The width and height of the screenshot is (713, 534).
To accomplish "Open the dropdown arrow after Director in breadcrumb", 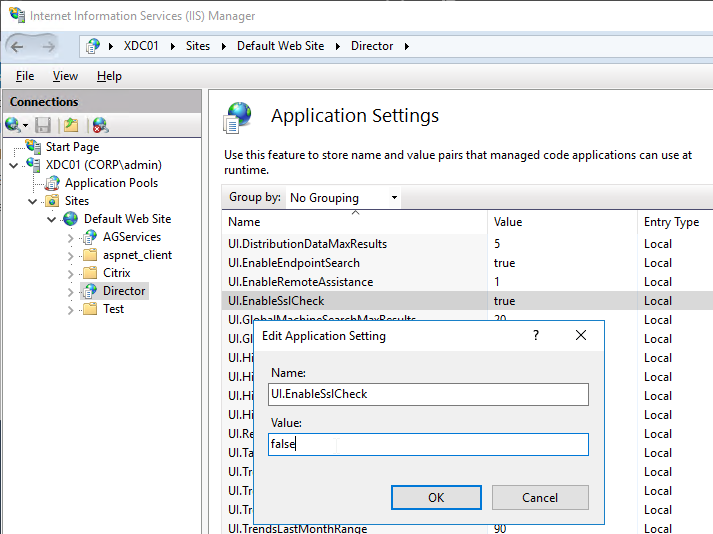I will tap(407, 46).
